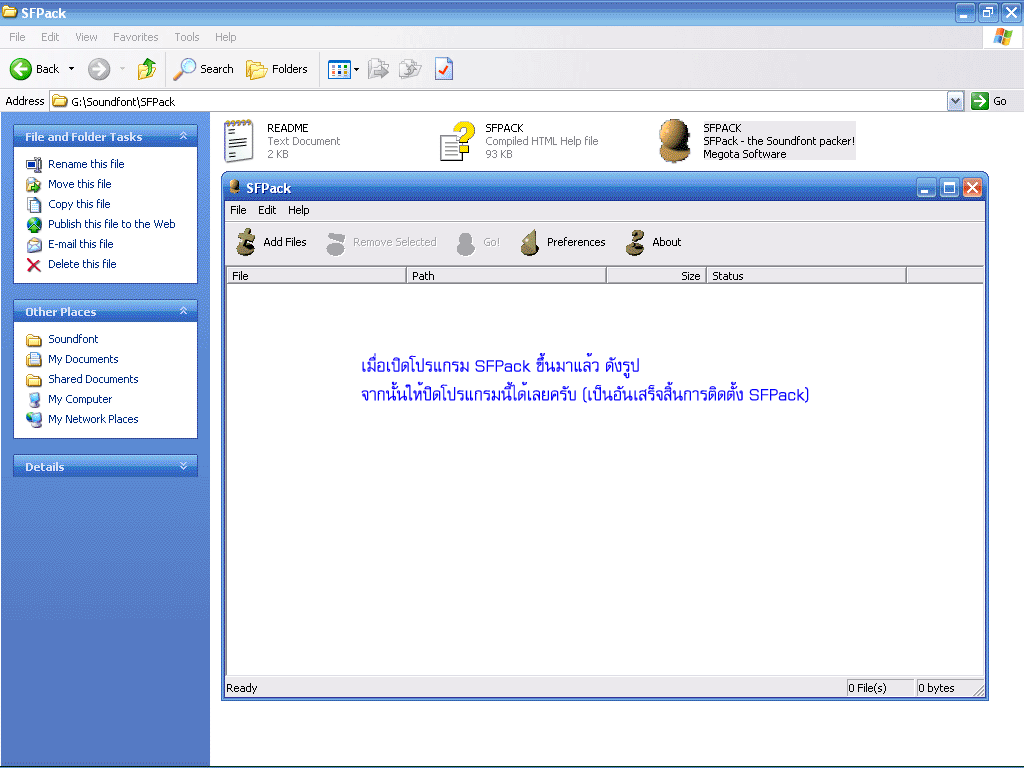Open the SFPack window File menu
Viewport: 1024px width, 768px height.
pyautogui.click(x=238, y=210)
